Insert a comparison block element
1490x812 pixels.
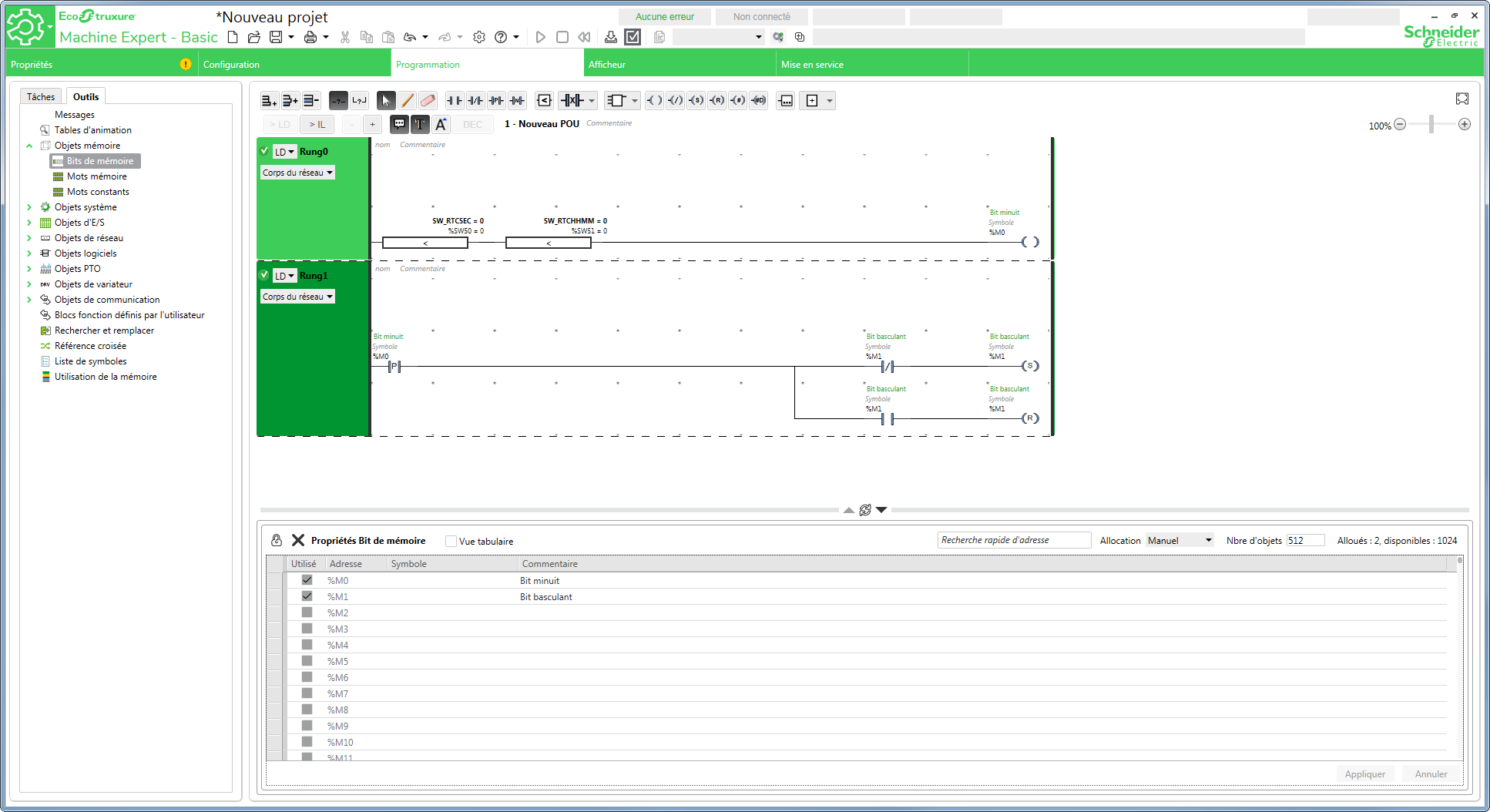pyautogui.click(x=544, y=101)
